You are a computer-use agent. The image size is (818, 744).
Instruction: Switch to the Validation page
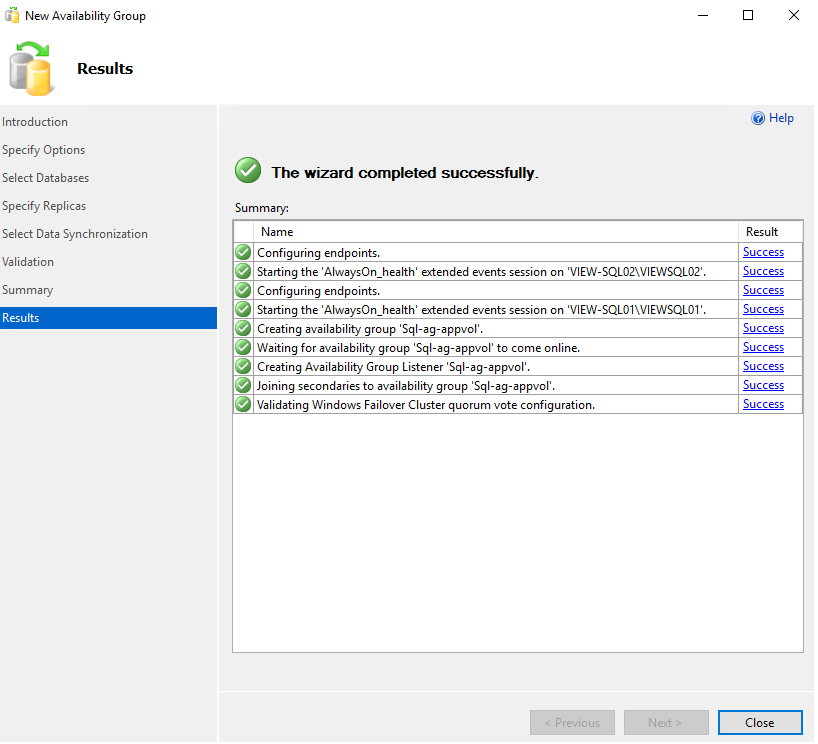click(28, 262)
